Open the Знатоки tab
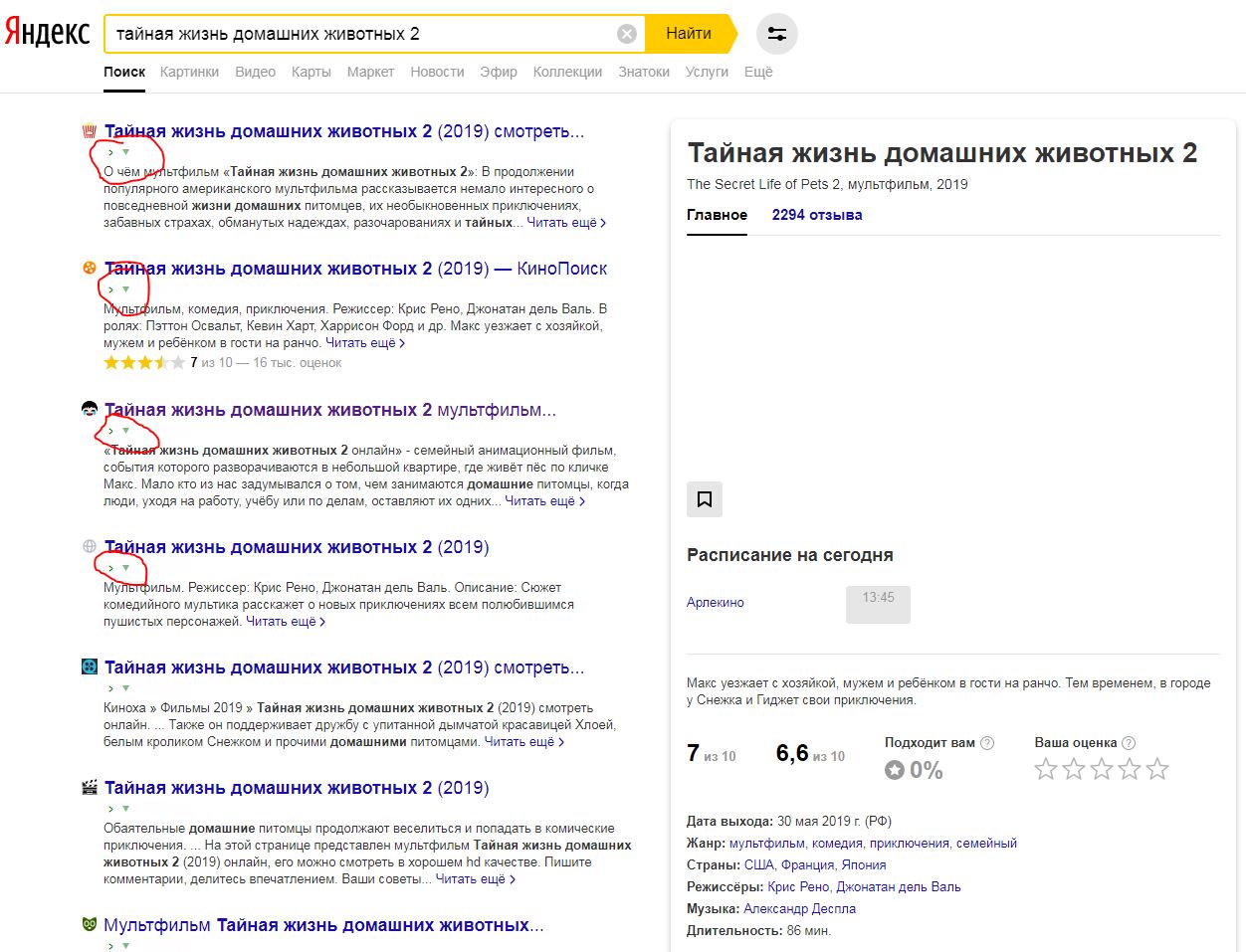1246x952 pixels. [x=644, y=72]
